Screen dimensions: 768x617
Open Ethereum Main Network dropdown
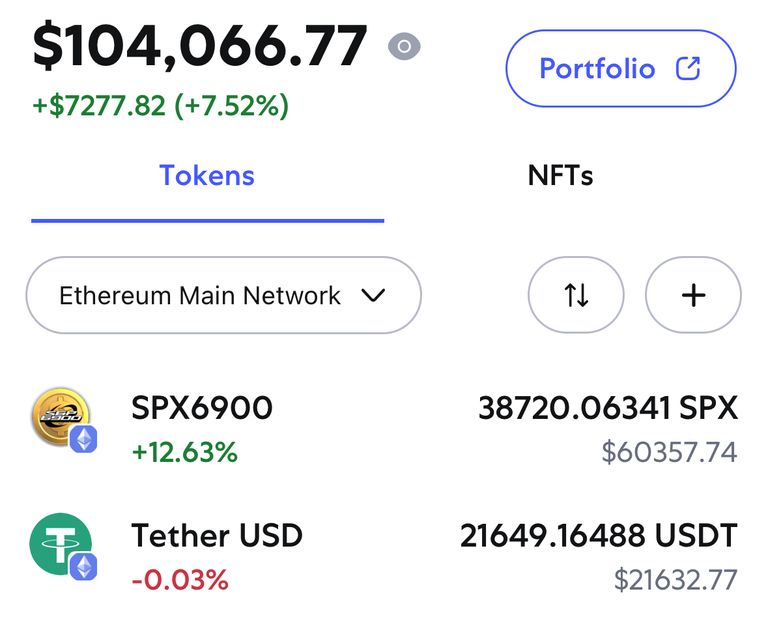point(224,295)
